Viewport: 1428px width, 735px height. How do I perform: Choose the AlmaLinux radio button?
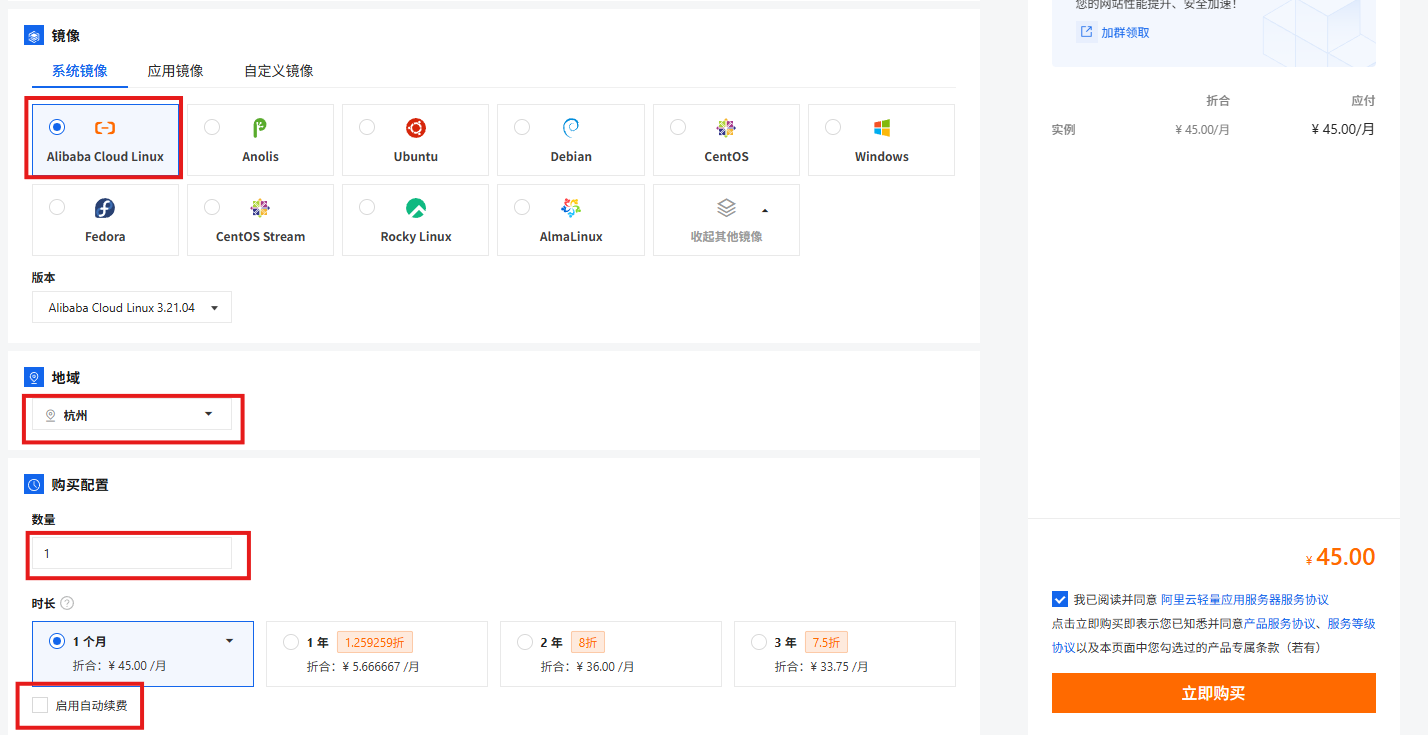tap(522, 207)
